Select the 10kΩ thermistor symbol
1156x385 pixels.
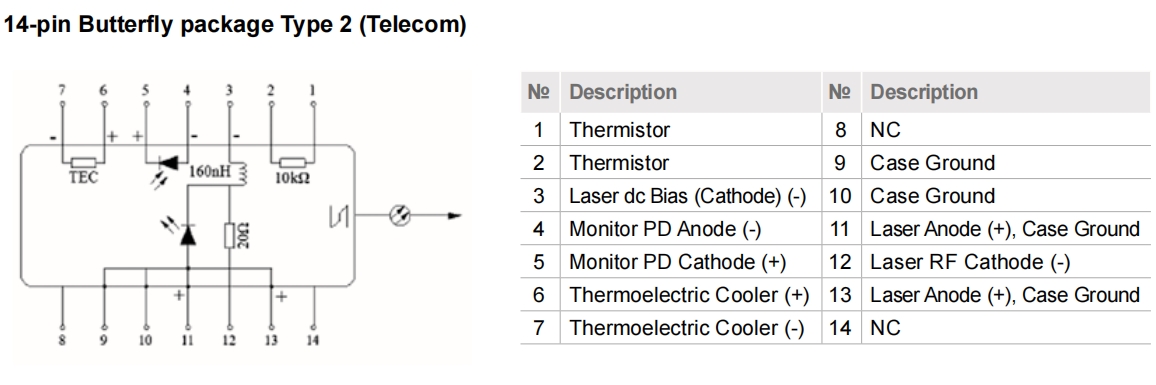click(x=293, y=163)
